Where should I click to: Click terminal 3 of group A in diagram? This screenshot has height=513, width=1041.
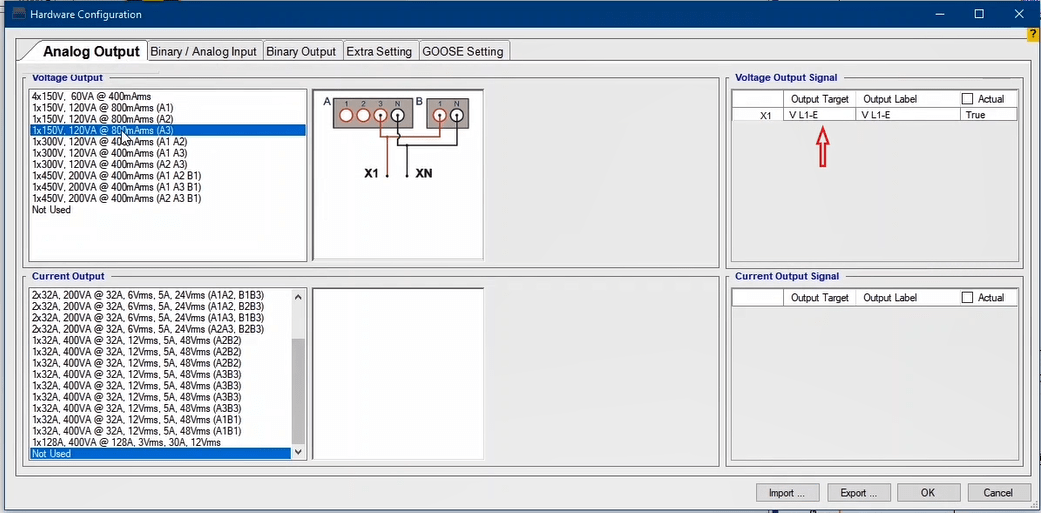(380, 115)
